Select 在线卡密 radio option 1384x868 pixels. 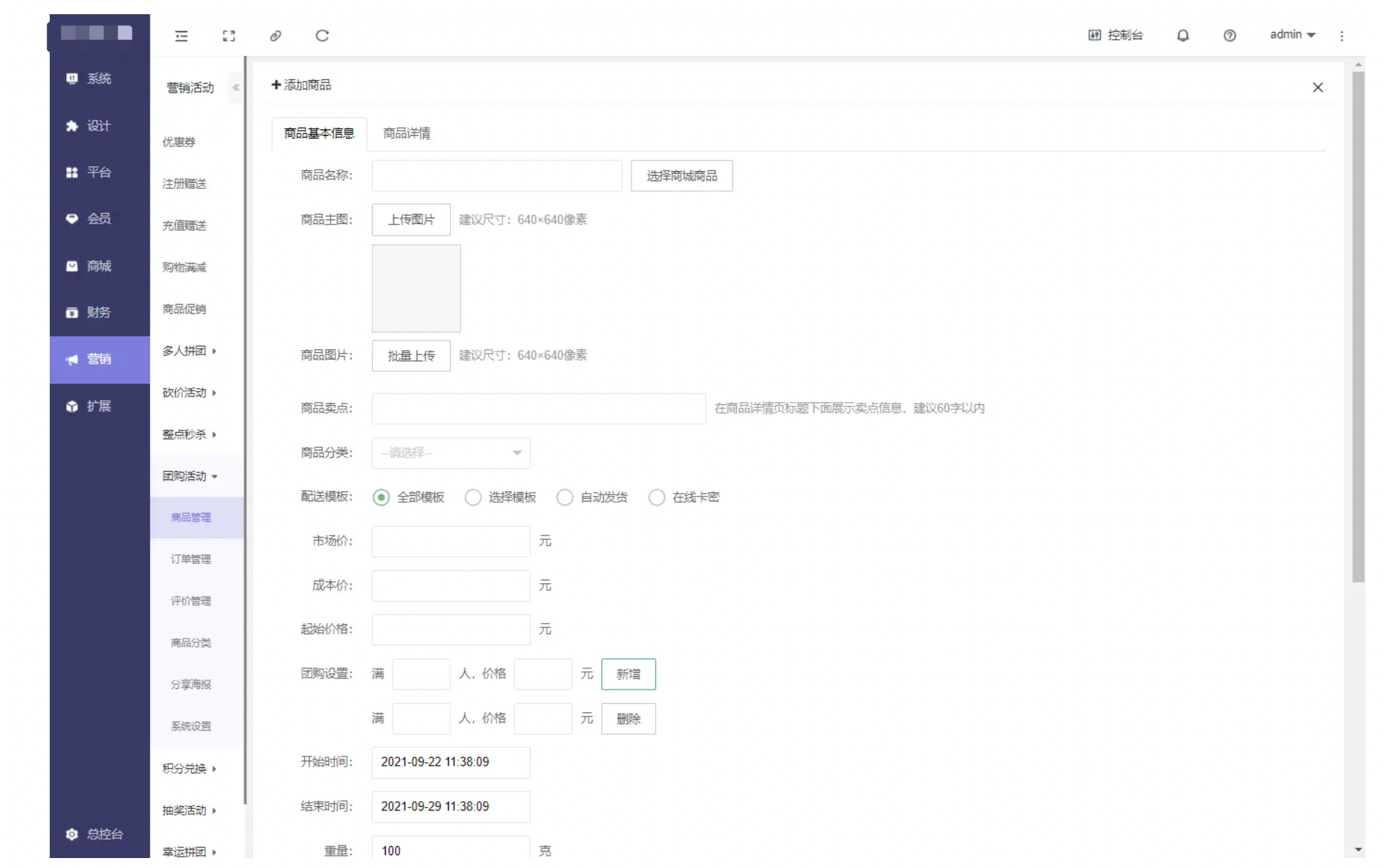coord(684,497)
